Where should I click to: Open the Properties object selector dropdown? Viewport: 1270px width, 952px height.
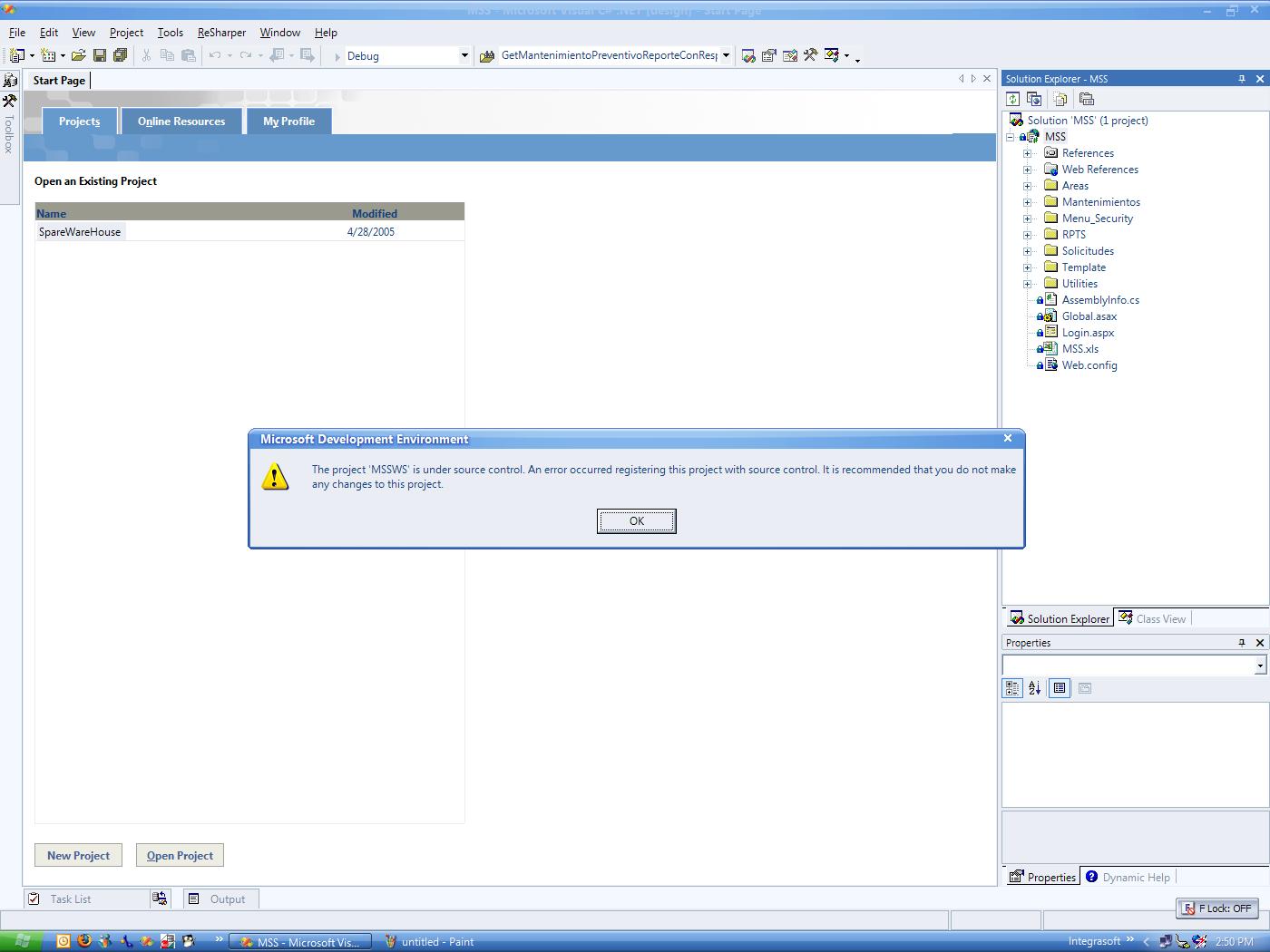click(1260, 665)
